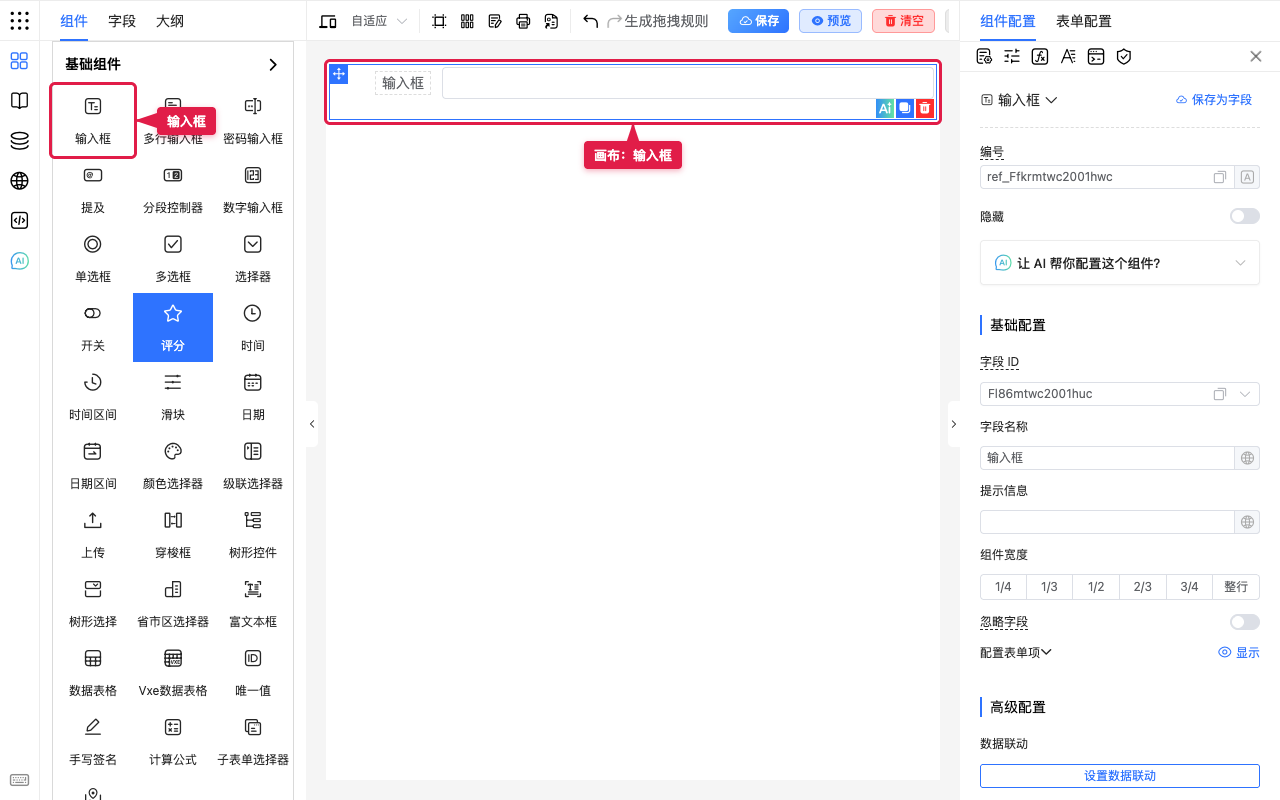The height and width of the screenshot is (800, 1280).
Task: Select the 评分 rating component
Action: point(173,327)
